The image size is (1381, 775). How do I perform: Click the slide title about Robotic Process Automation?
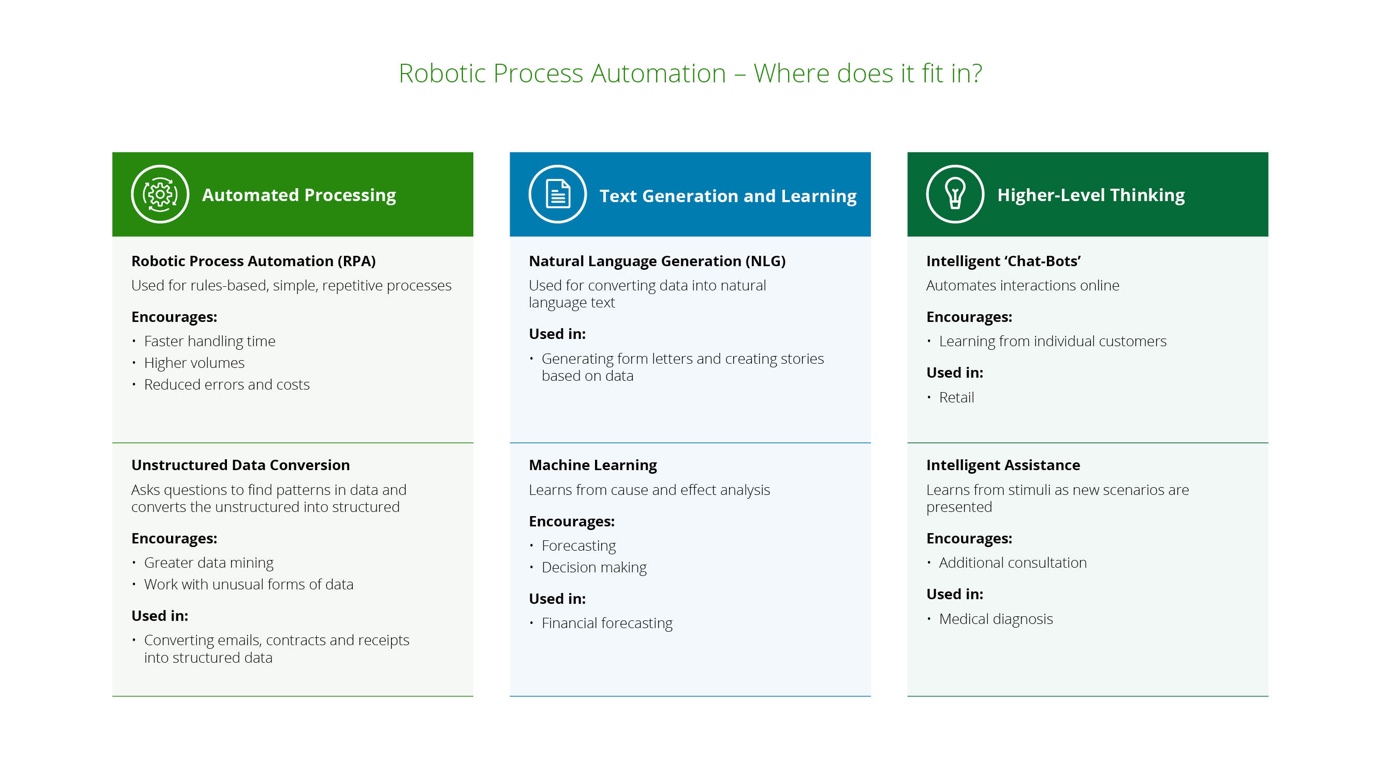coord(691,73)
